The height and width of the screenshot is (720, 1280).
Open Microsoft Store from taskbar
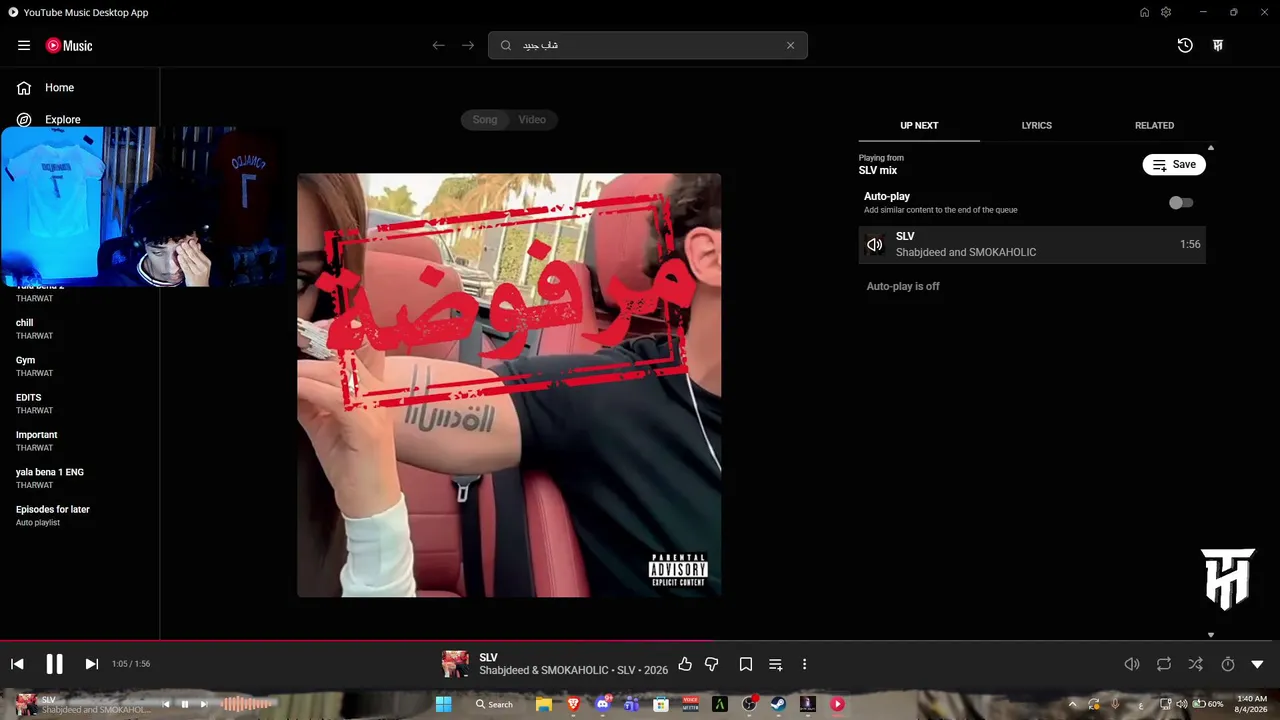click(x=661, y=704)
